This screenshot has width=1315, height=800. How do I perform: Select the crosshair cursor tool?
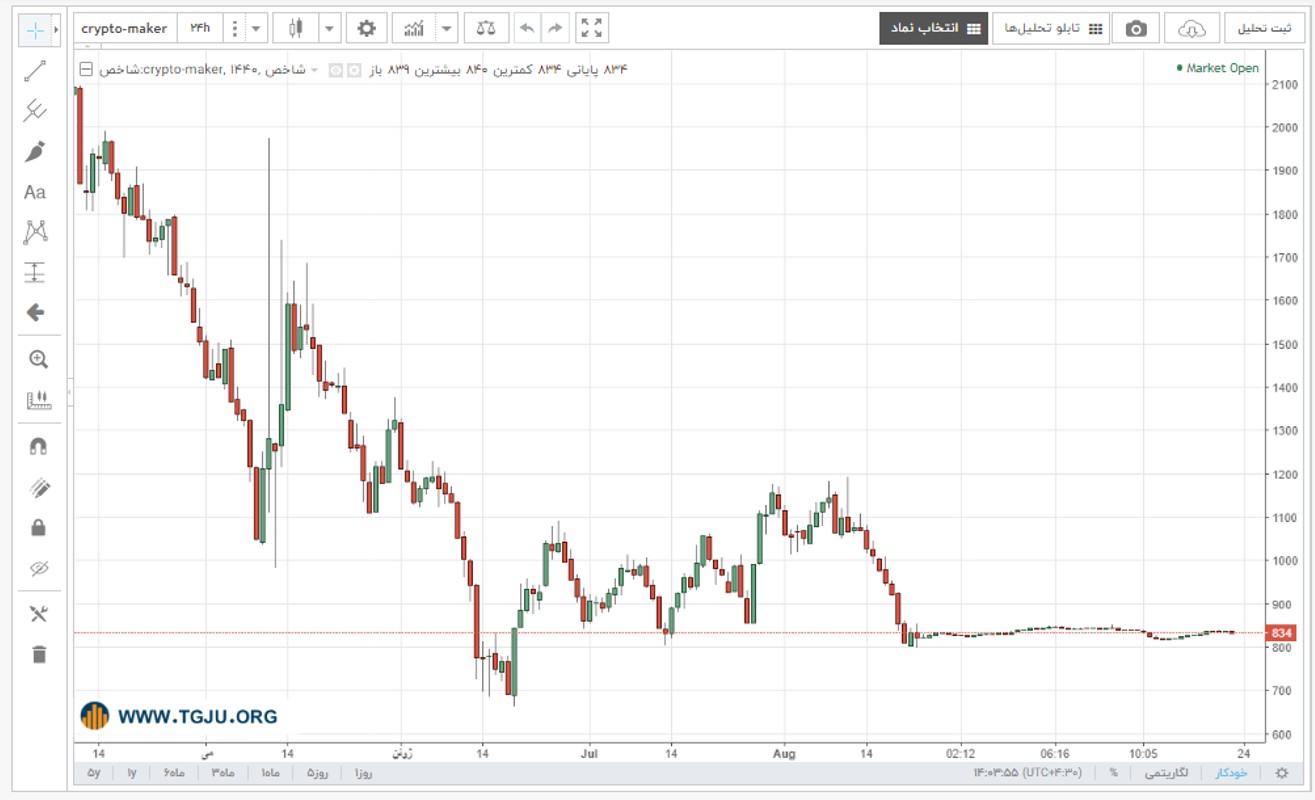35,30
